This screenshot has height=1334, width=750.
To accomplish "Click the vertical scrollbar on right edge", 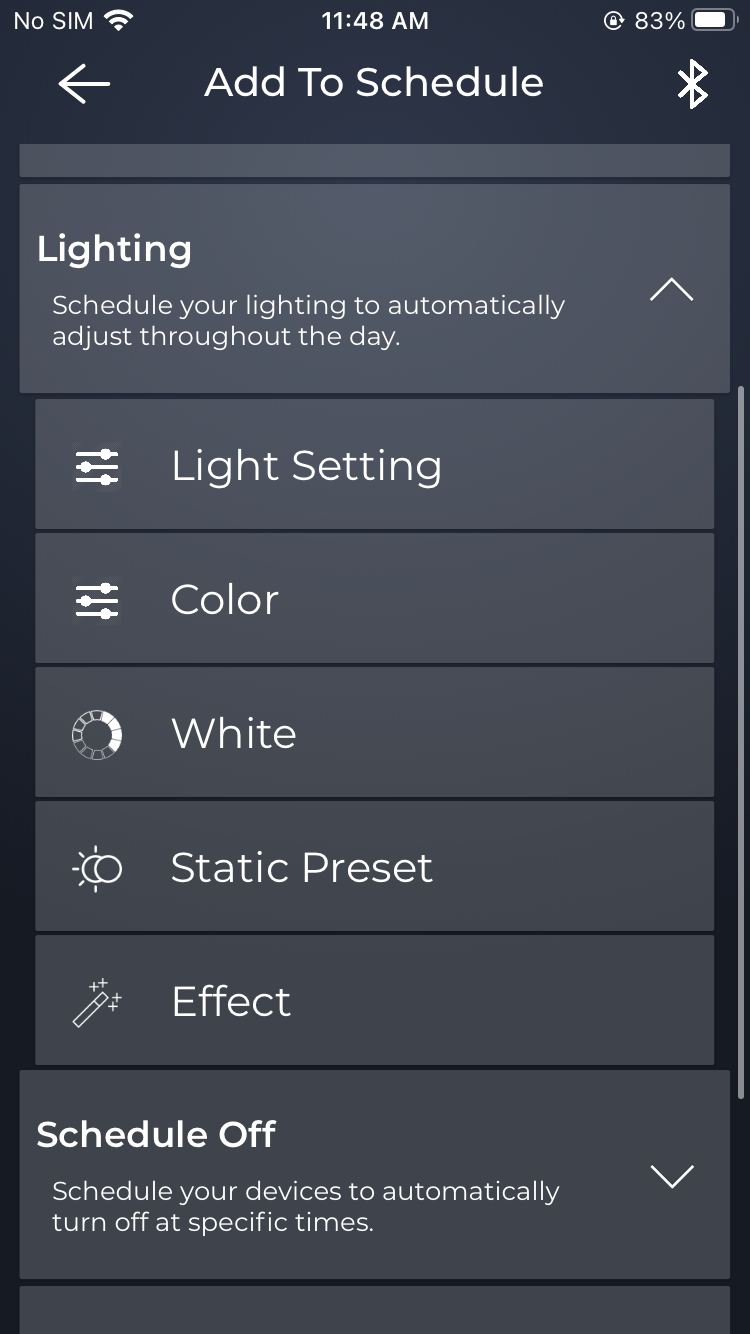I will coord(740,740).
